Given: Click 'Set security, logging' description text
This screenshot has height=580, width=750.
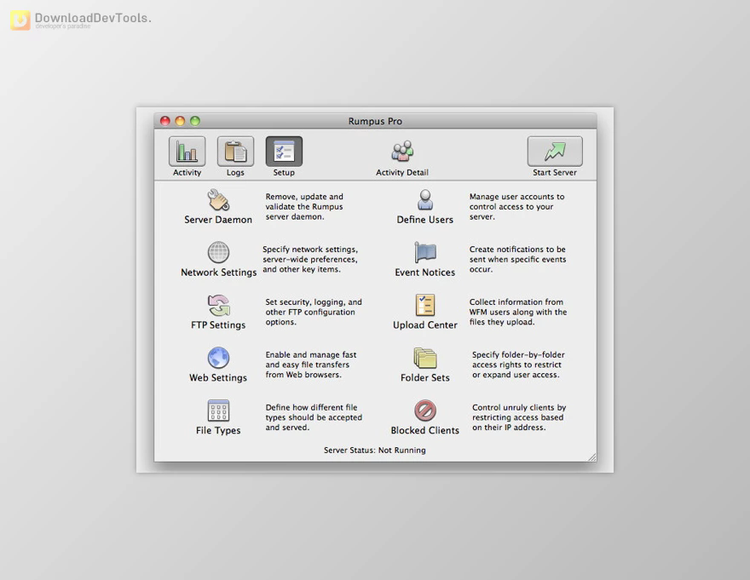Looking at the screenshot, I should click(314, 312).
